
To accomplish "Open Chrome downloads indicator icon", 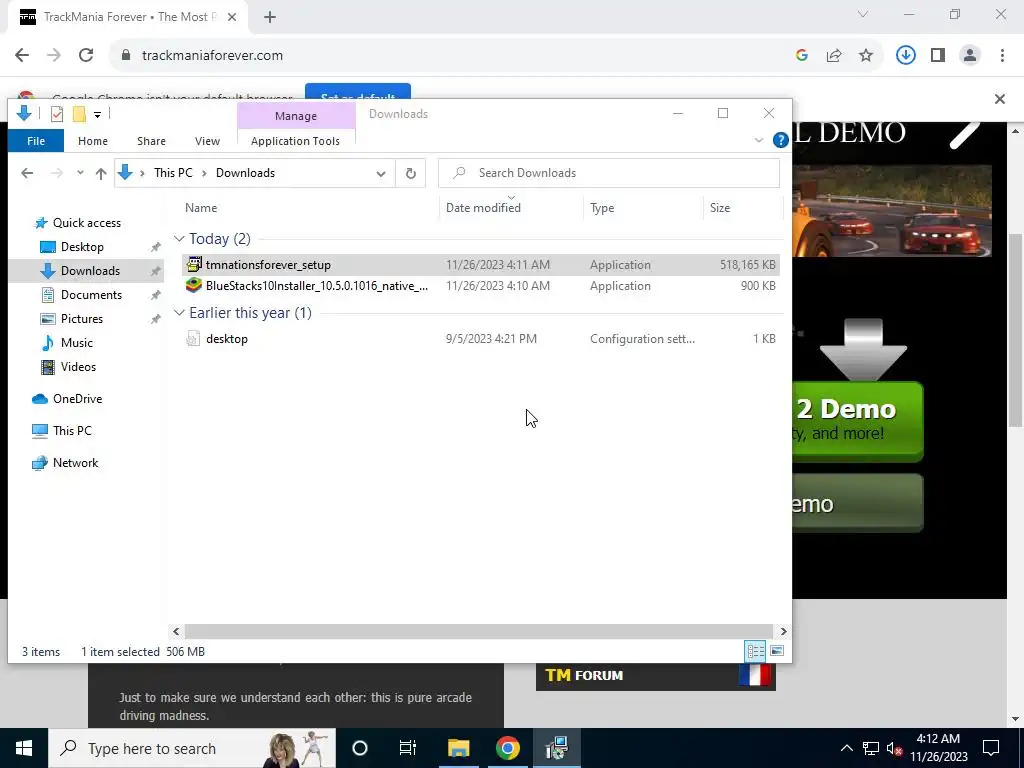I will [905, 56].
